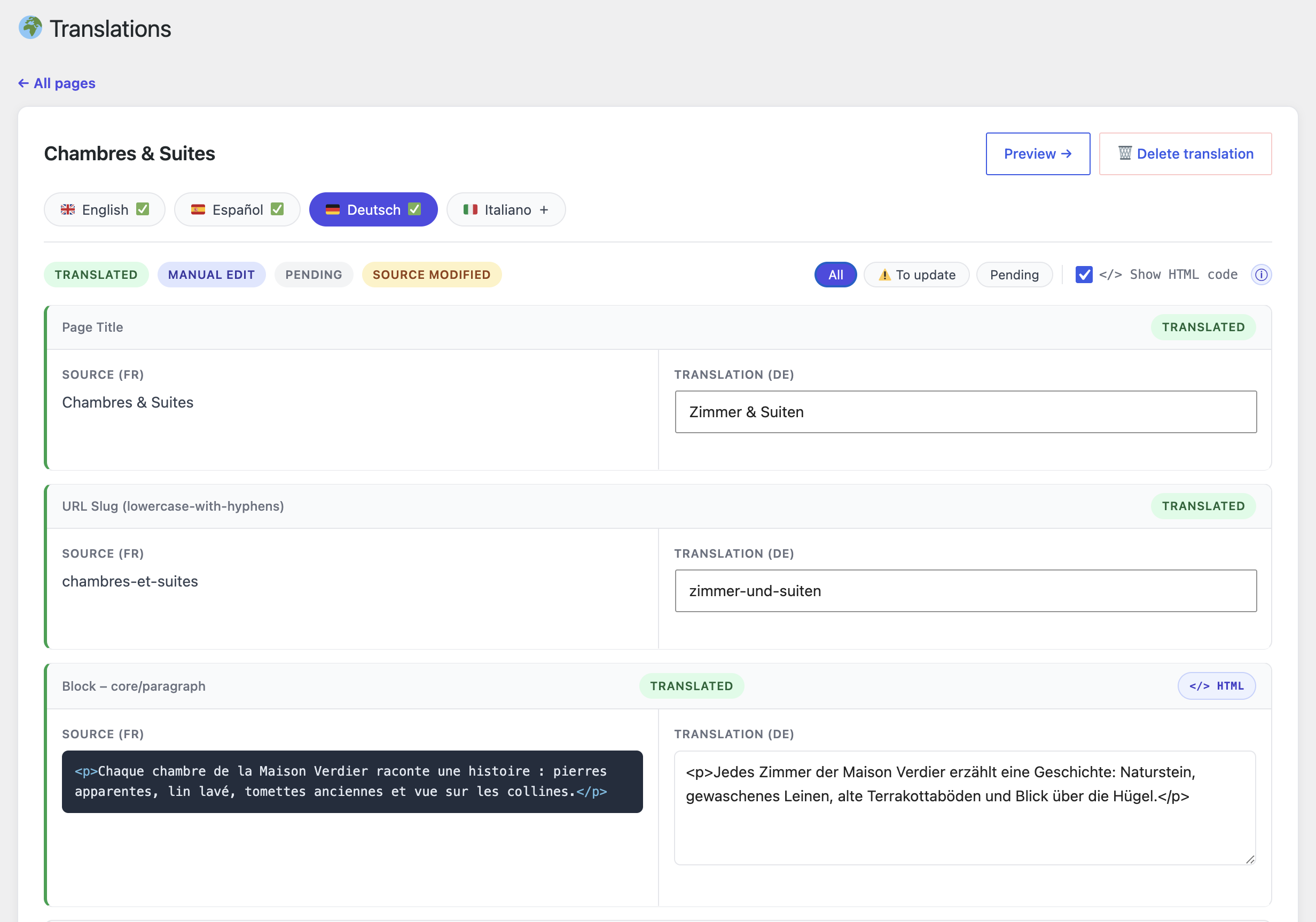Click the textarea resize handle

tap(1250, 859)
